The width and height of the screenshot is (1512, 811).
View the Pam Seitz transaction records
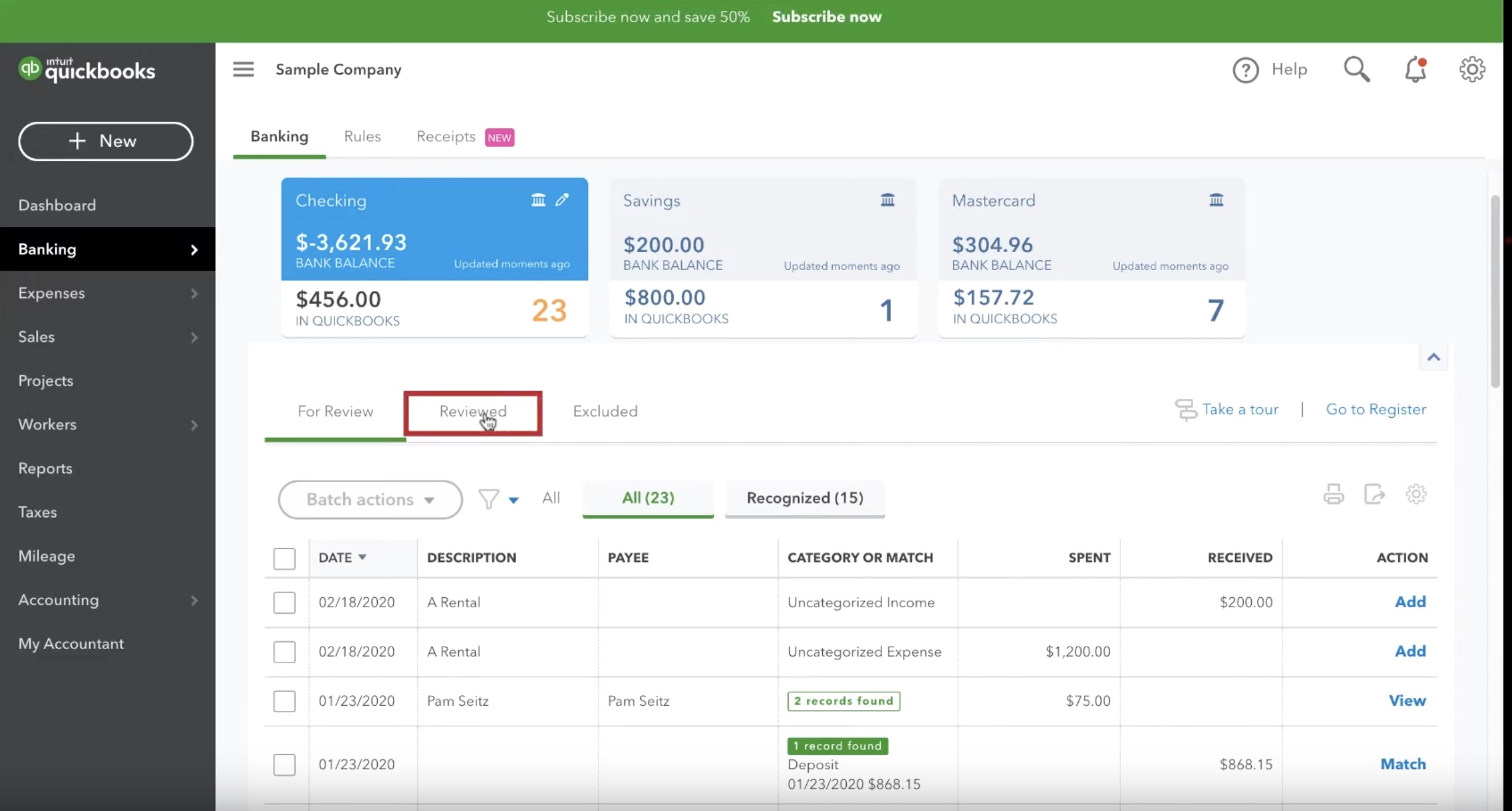click(x=1407, y=701)
